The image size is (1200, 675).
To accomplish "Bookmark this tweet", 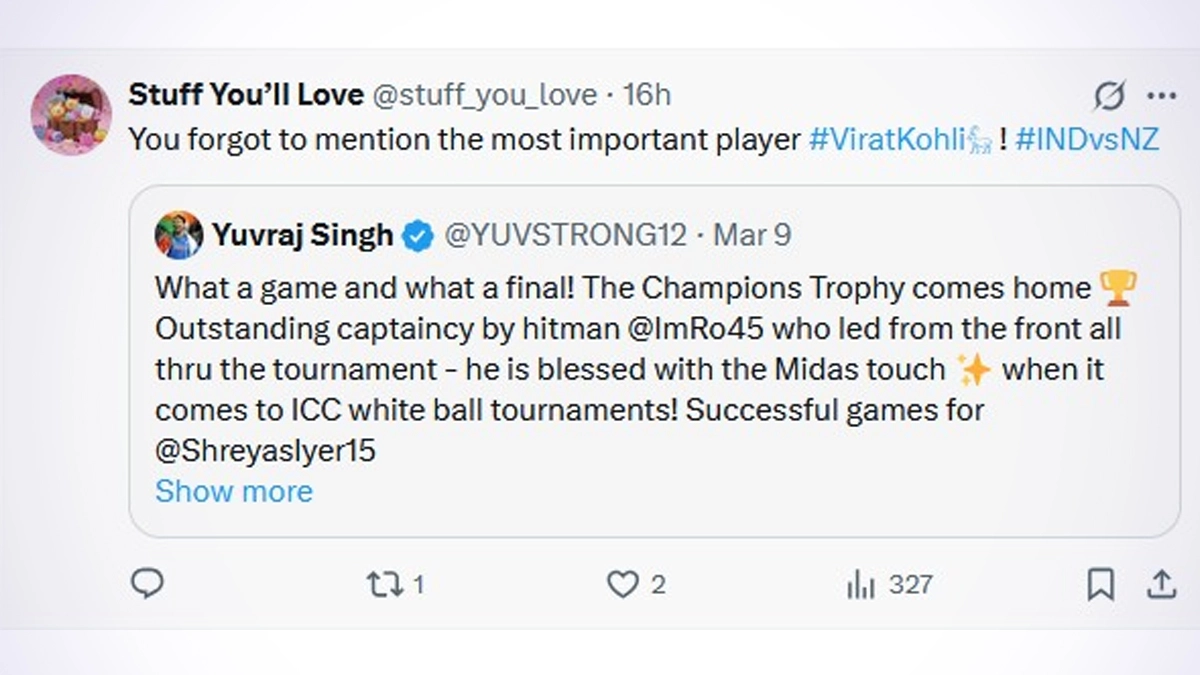I will [x=1100, y=584].
